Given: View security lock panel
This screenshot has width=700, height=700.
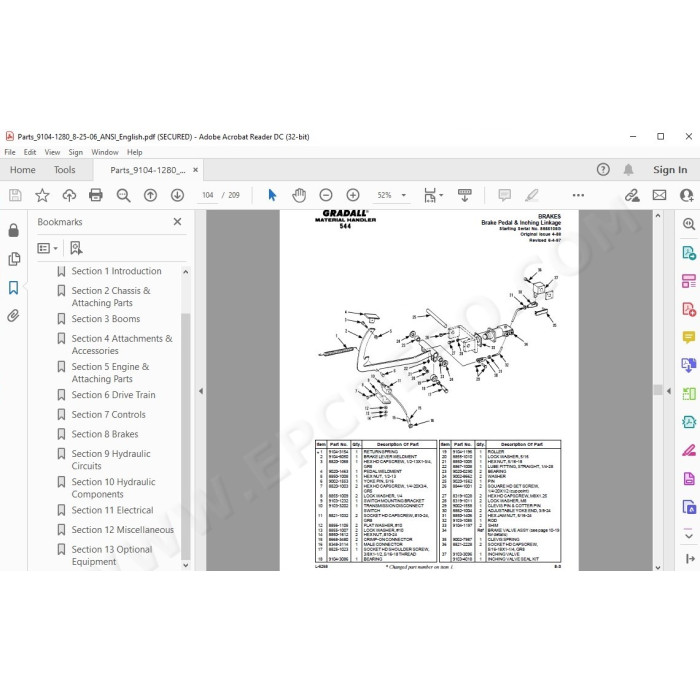Looking at the screenshot, I should pos(14,230).
